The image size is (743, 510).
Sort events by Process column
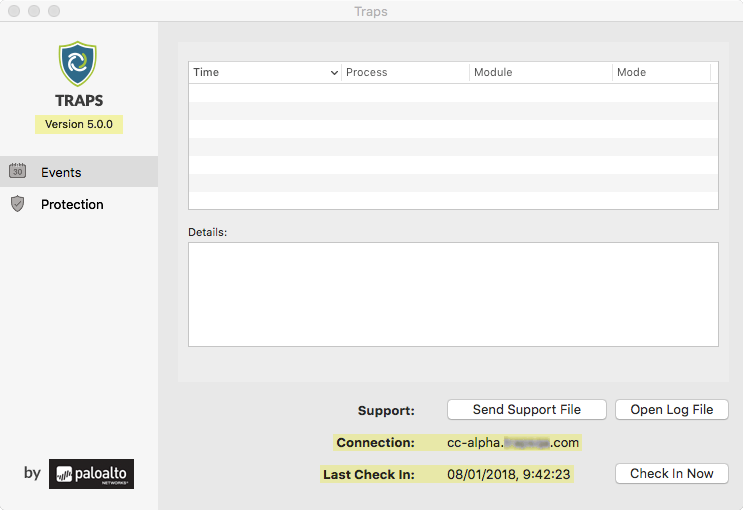[405, 73]
